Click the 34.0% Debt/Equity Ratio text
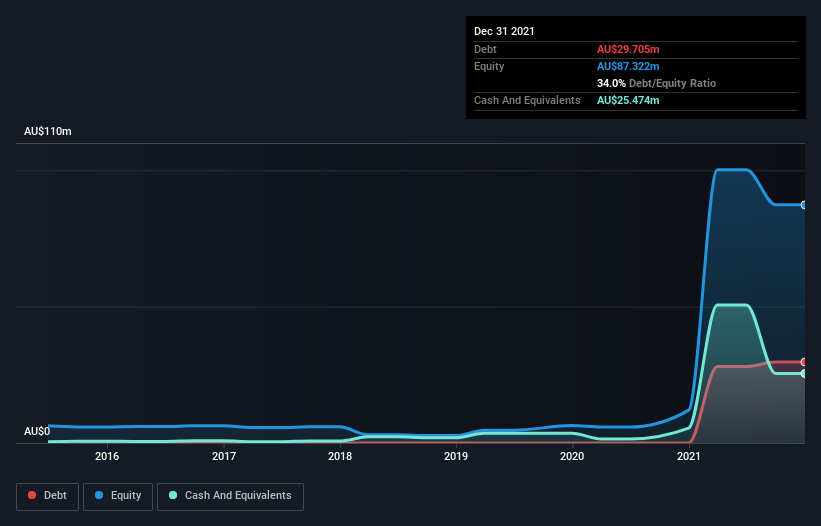The image size is (821, 526). [656, 83]
